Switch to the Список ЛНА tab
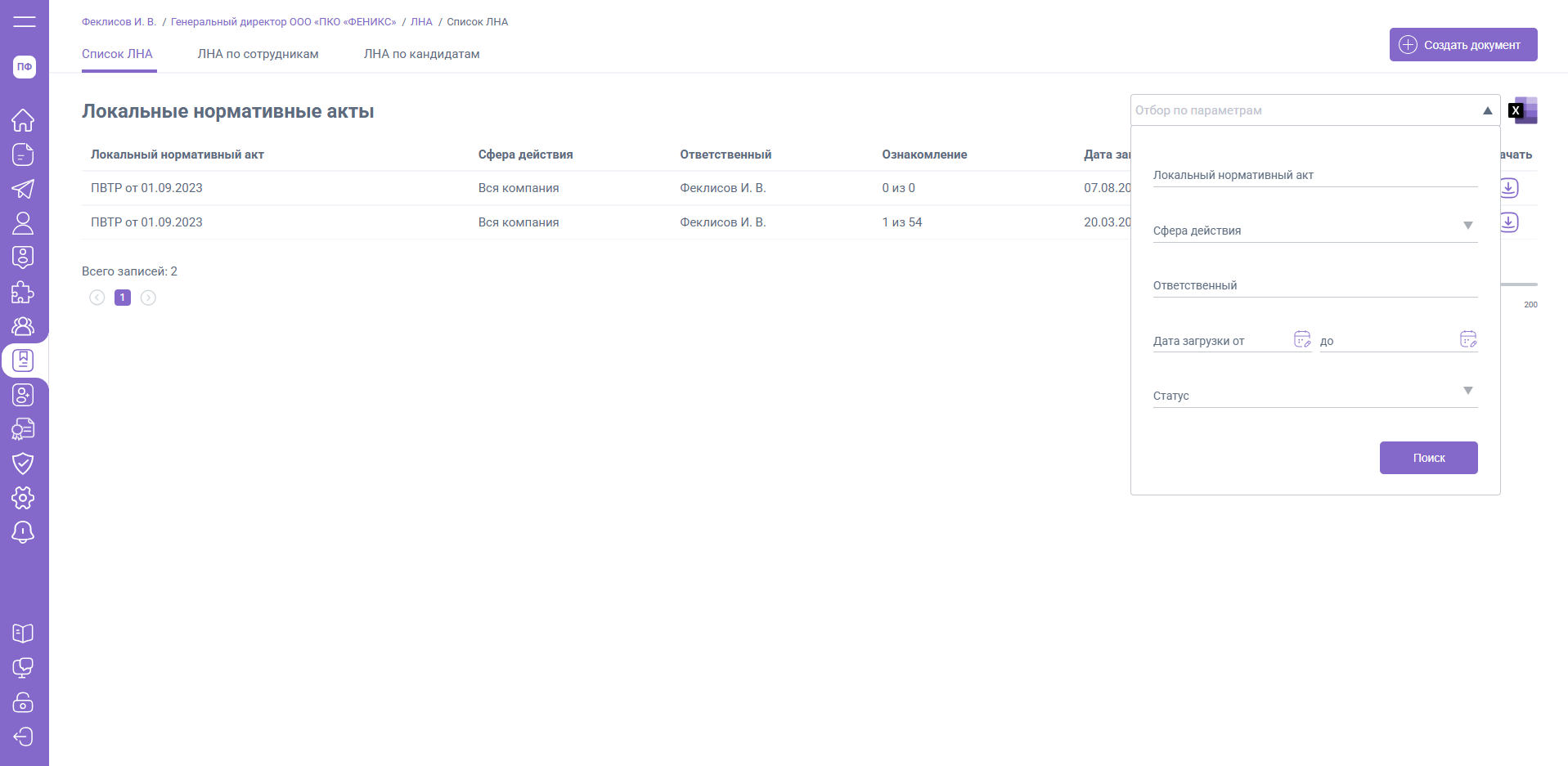Screen dimensions: 1568x766 [117, 54]
